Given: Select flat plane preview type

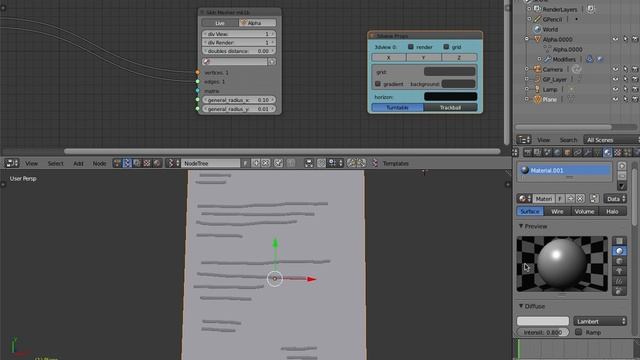Looking at the screenshot, I should pyautogui.click(x=619, y=241).
